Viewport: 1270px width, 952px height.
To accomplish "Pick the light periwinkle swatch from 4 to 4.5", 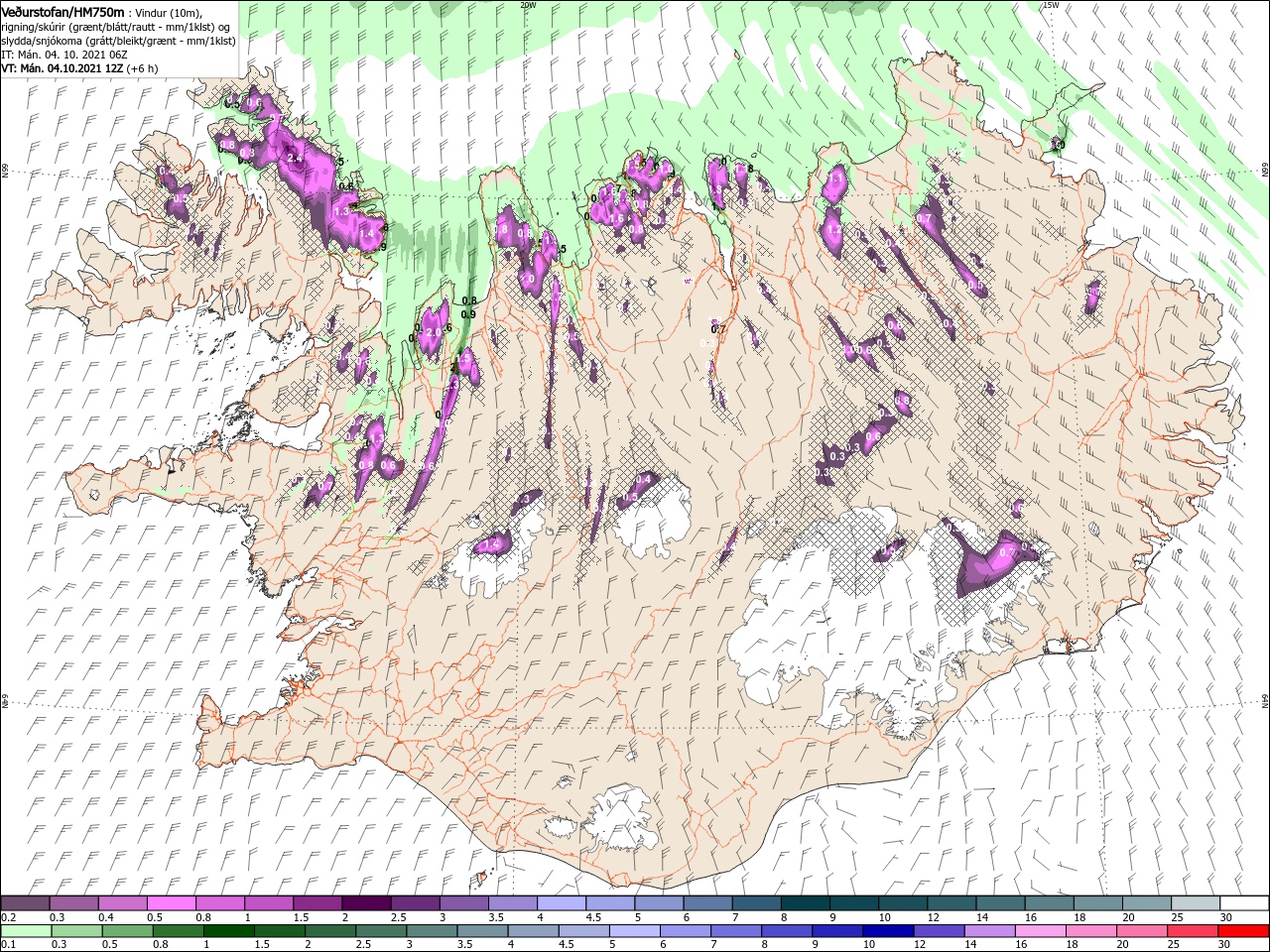I will coord(561,903).
